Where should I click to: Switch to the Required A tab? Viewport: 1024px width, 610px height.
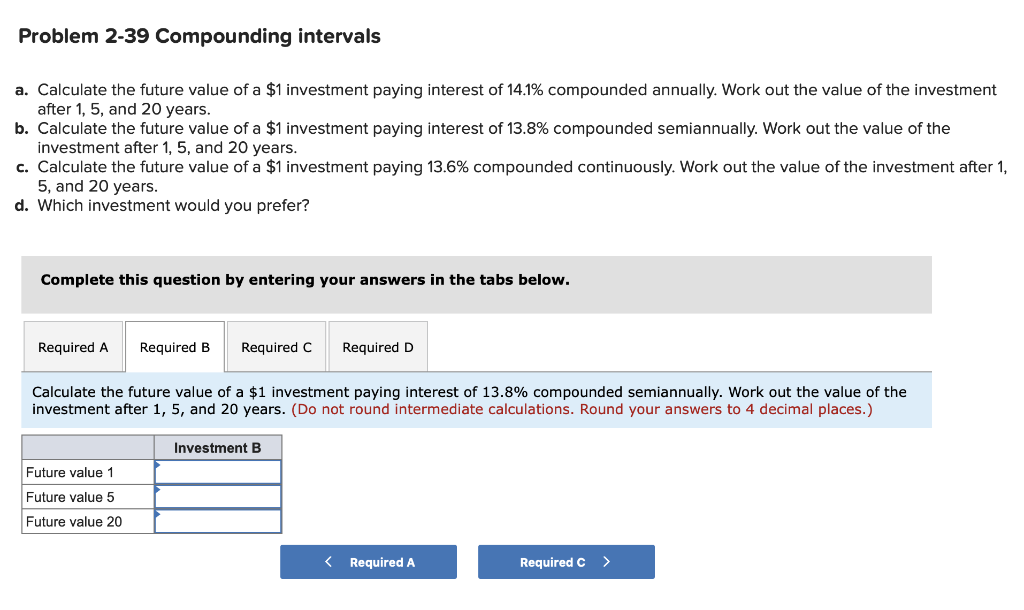[x=73, y=346]
